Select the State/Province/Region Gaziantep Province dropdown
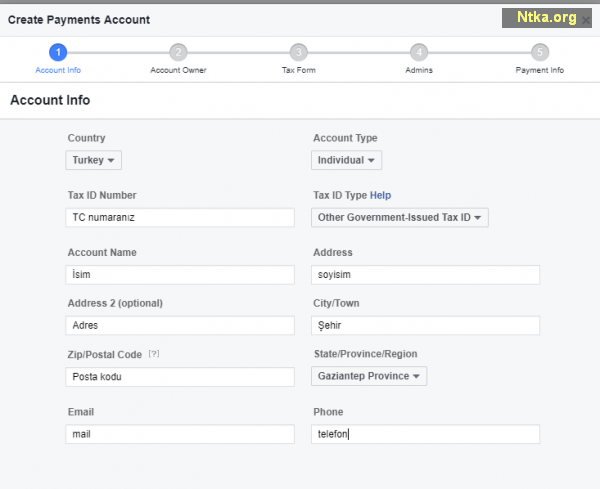This screenshot has width=600, height=489. coord(369,376)
